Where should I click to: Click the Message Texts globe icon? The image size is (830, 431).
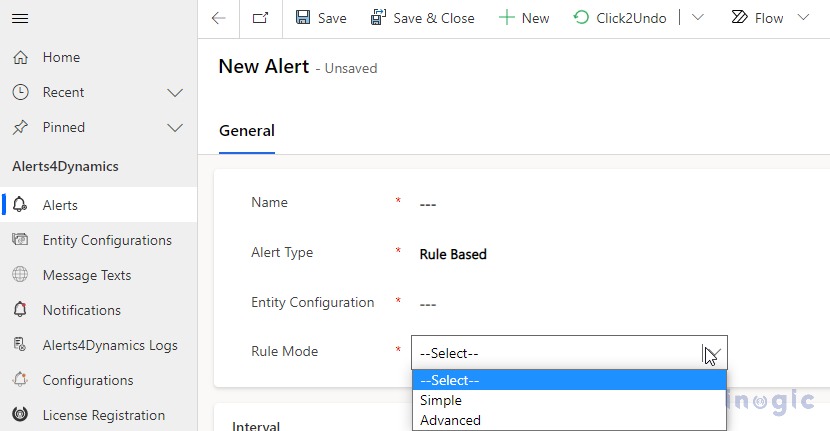(20, 274)
